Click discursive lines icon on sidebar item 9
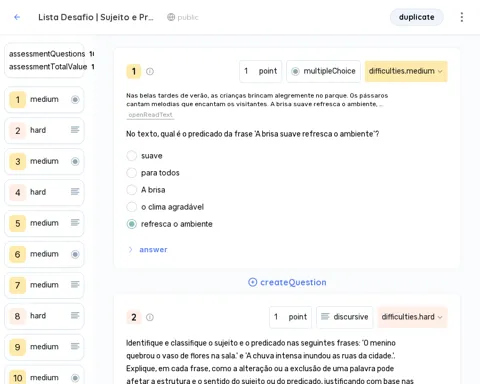Screen dimensions: 480x384 click(75, 346)
